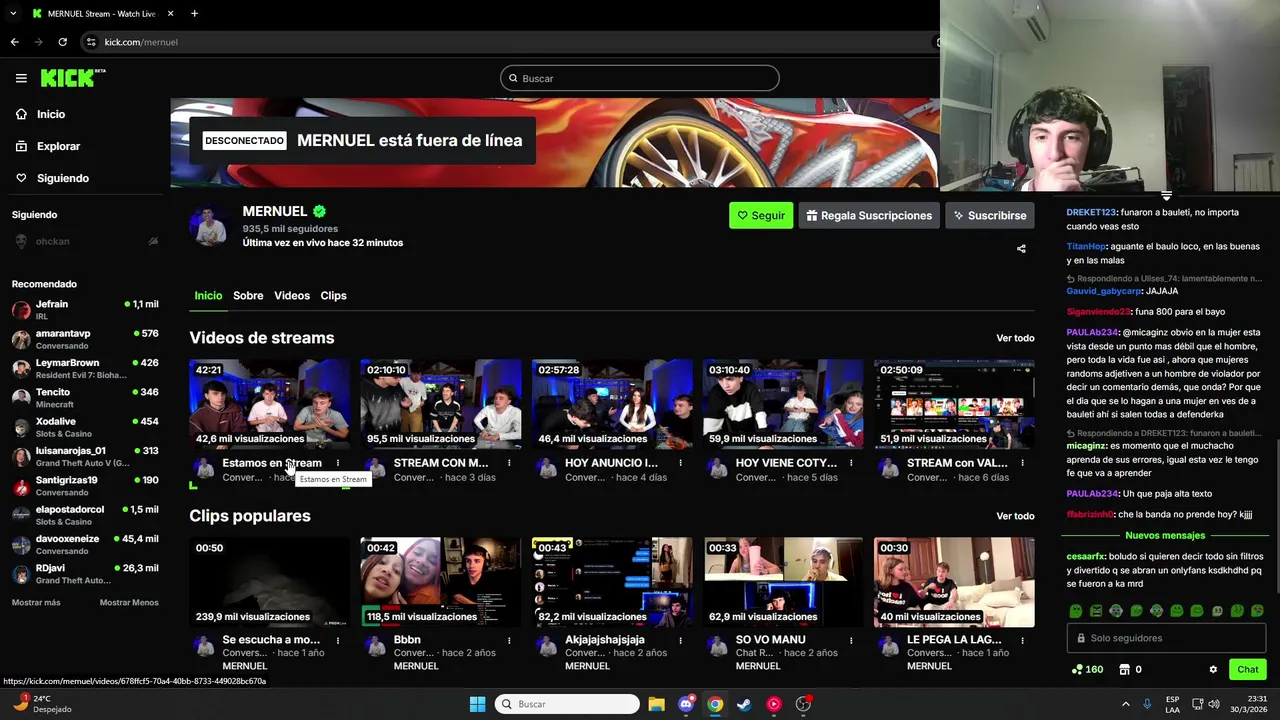Open options menu for 'LE PEGA LA LAG...' clip
Screen dimensions: 1280x720
click(1022, 640)
